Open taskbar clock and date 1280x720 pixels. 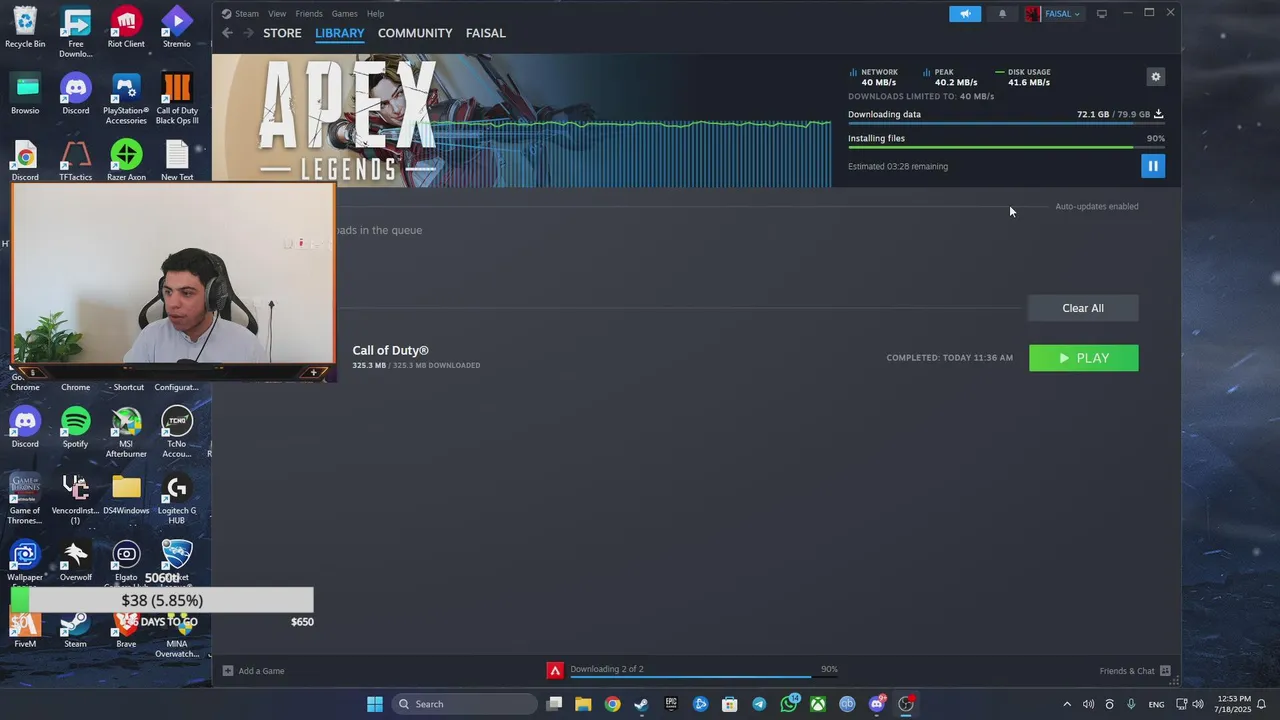pos(1234,704)
